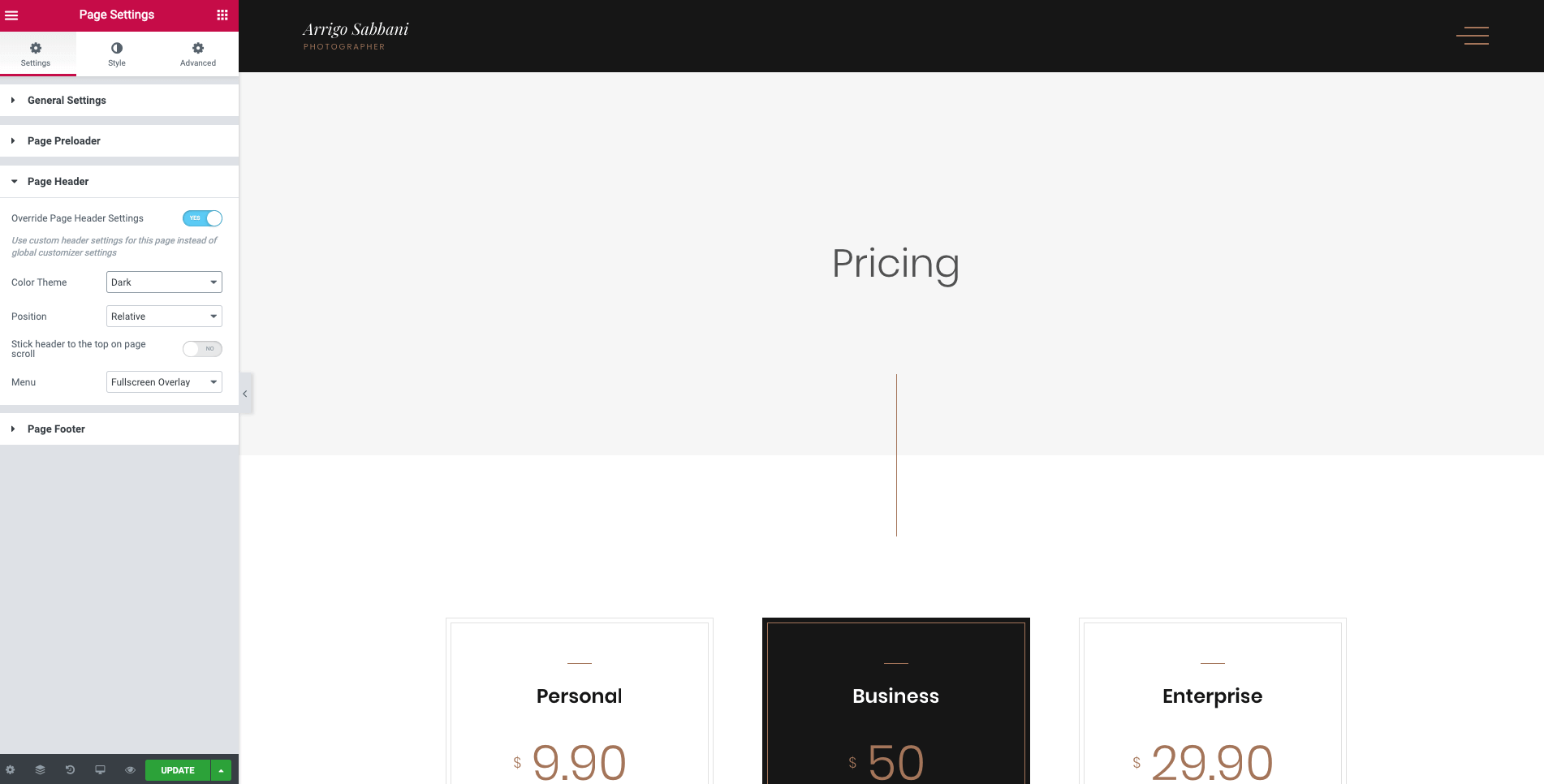Viewport: 1544px width, 784px height.
Task: Open the site hamburger menu icon
Action: point(1472,36)
